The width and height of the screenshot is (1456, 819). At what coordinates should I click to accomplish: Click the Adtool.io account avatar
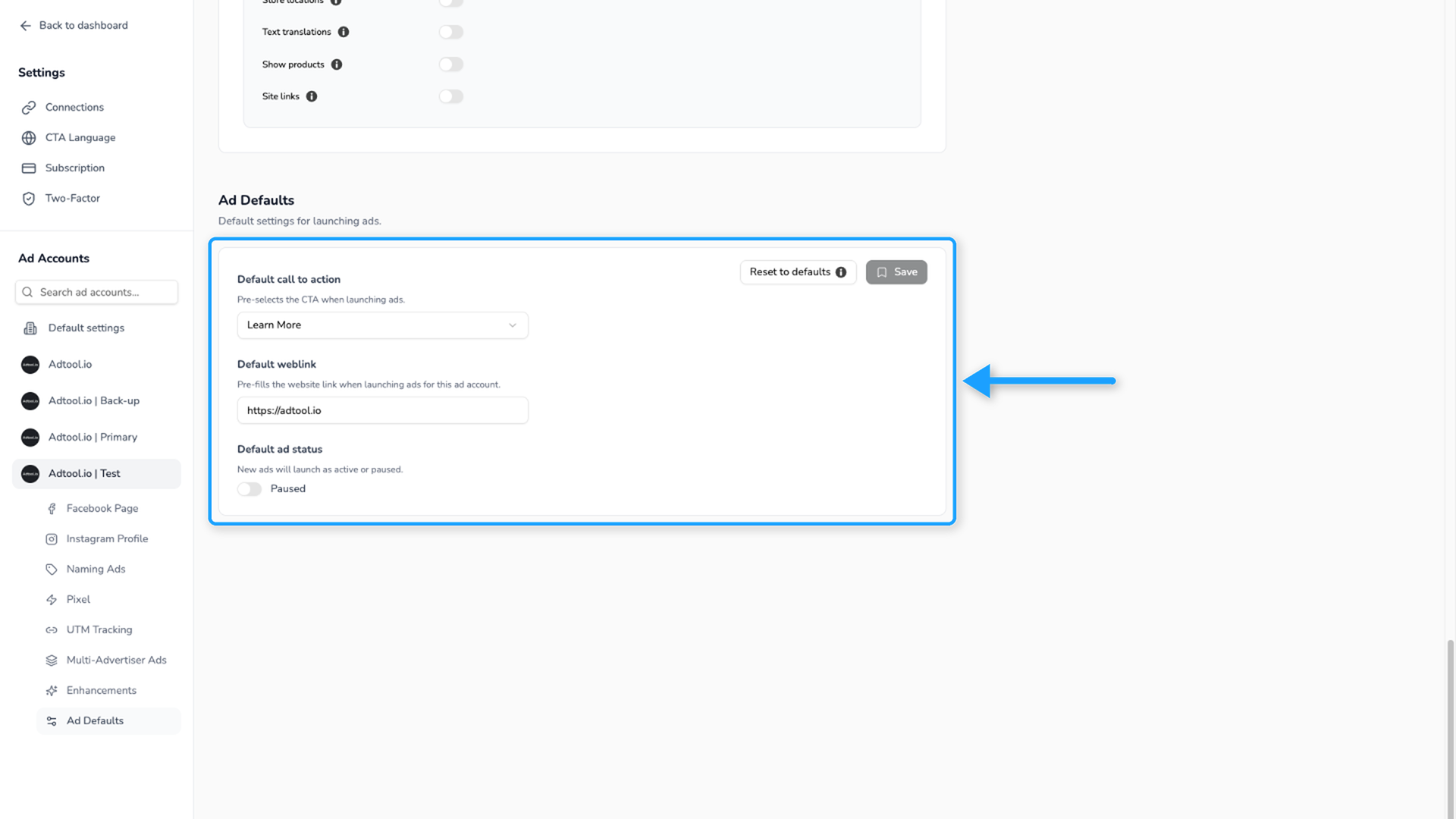30,365
